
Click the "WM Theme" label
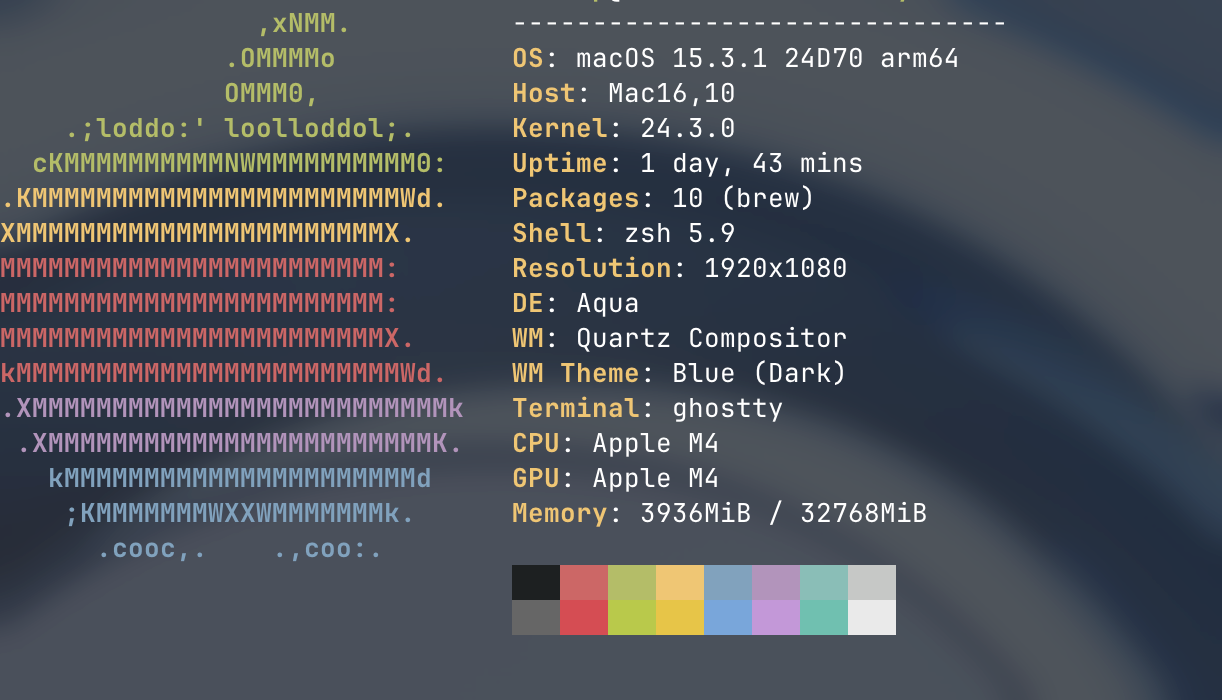[576, 373]
